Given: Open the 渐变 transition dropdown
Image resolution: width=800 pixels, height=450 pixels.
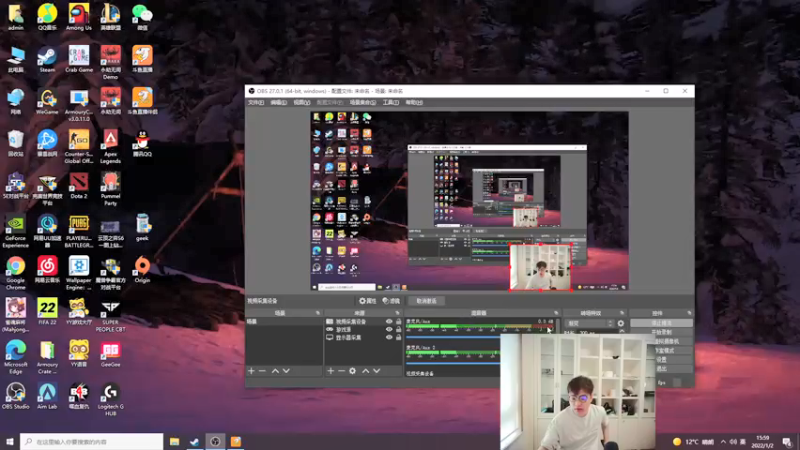Looking at the screenshot, I should 589,323.
